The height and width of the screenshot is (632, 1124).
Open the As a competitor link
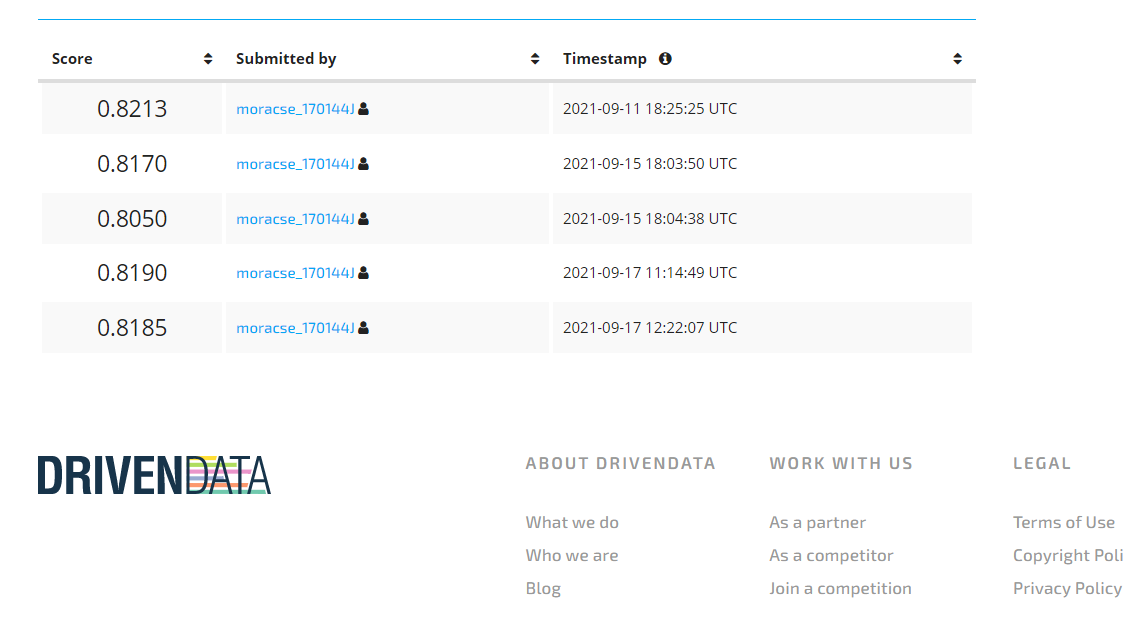(832, 555)
